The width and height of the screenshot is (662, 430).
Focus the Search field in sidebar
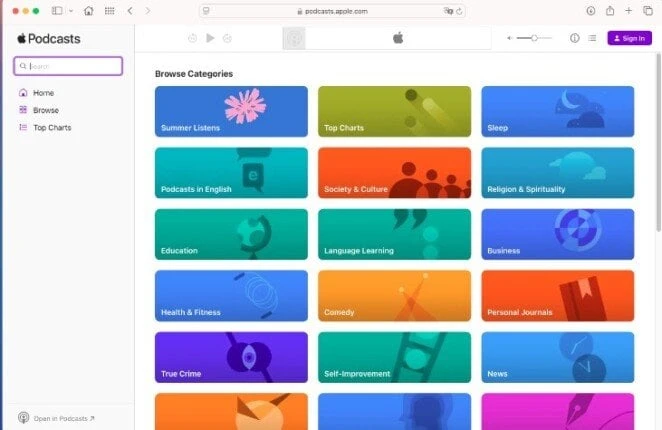point(68,66)
